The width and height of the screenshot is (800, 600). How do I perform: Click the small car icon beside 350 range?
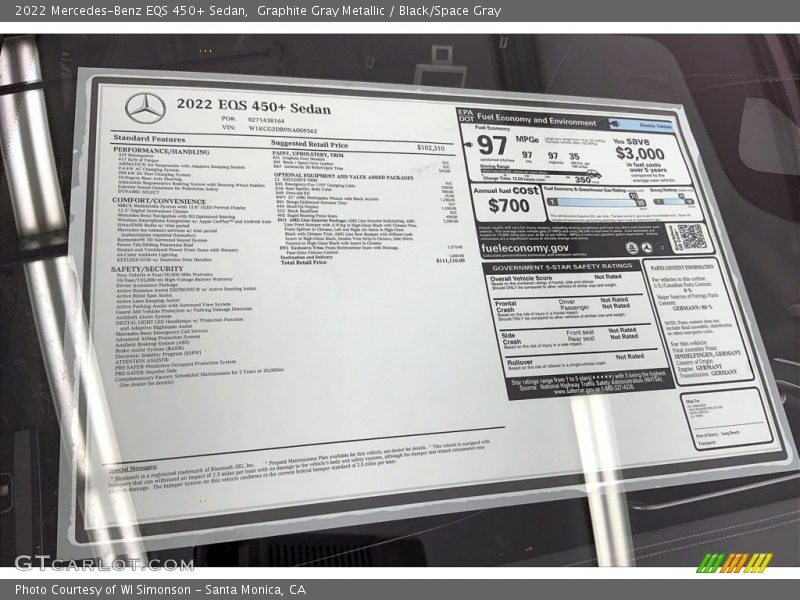pyautogui.click(x=594, y=176)
